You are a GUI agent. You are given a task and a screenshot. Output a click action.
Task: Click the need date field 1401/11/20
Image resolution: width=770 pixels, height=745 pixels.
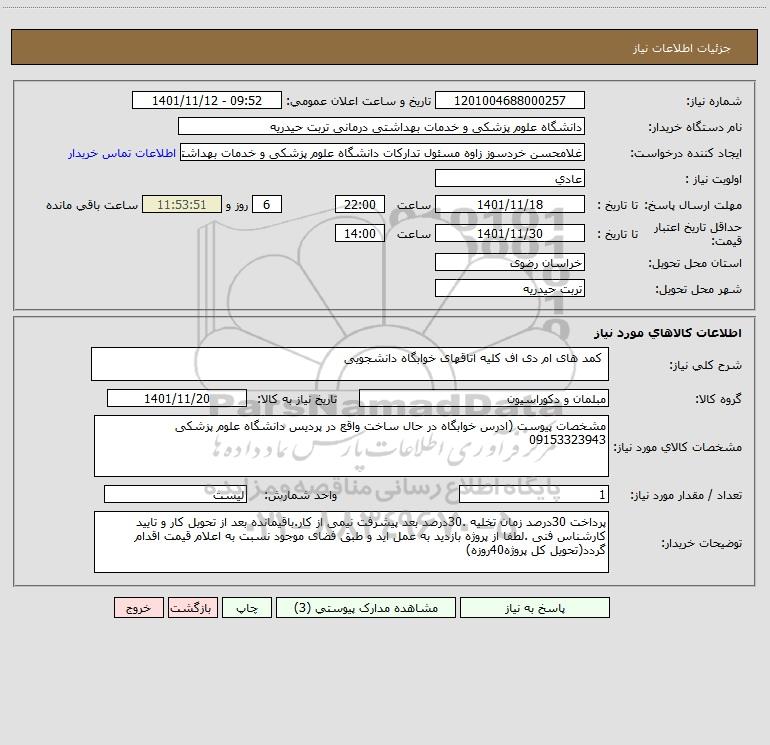pos(177,398)
